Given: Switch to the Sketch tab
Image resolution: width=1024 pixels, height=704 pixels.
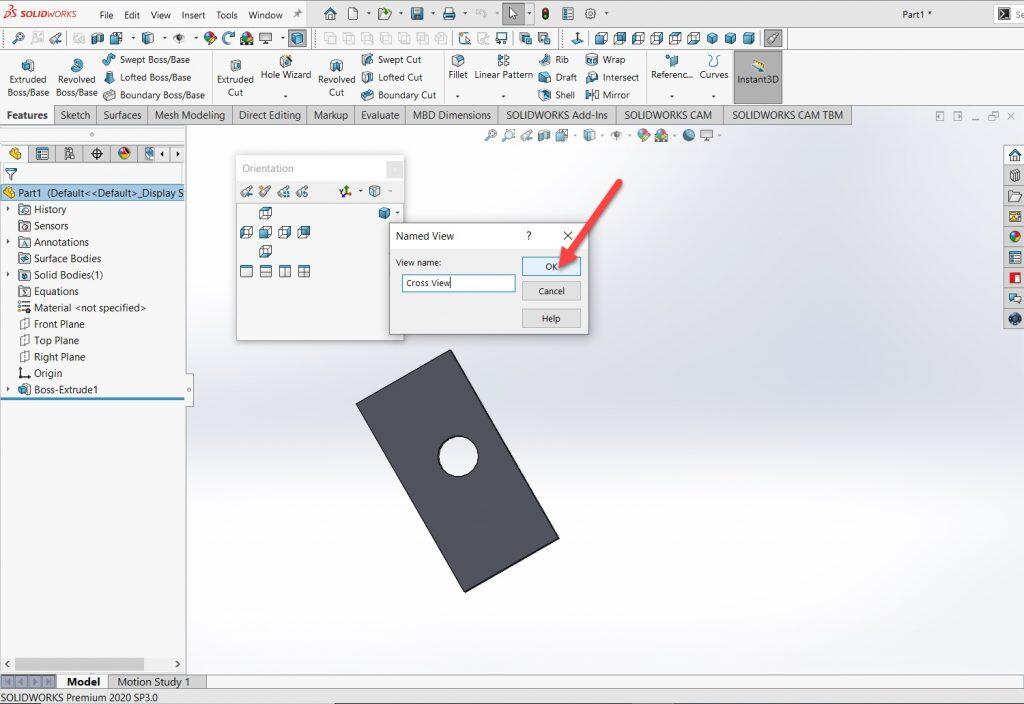Looking at the screenshot, I should pos(75,115).
